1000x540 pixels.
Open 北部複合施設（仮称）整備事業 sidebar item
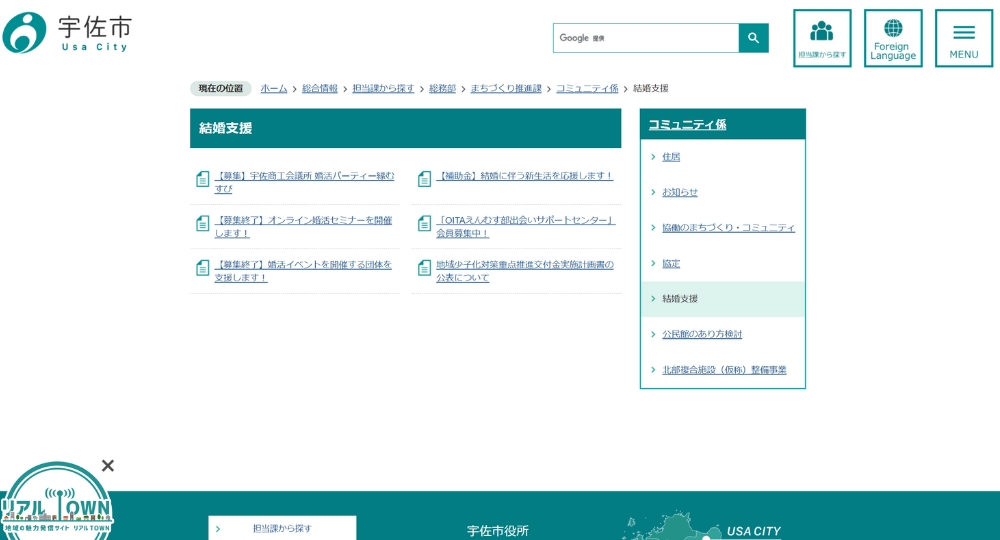coord(724,370)
